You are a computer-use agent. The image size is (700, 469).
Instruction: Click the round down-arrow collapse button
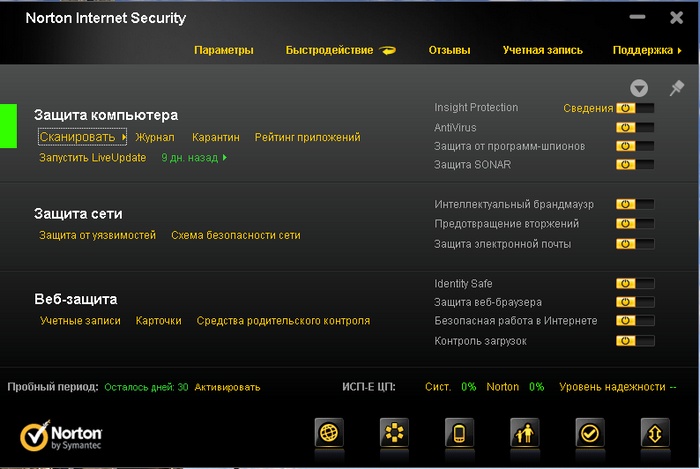639,89
